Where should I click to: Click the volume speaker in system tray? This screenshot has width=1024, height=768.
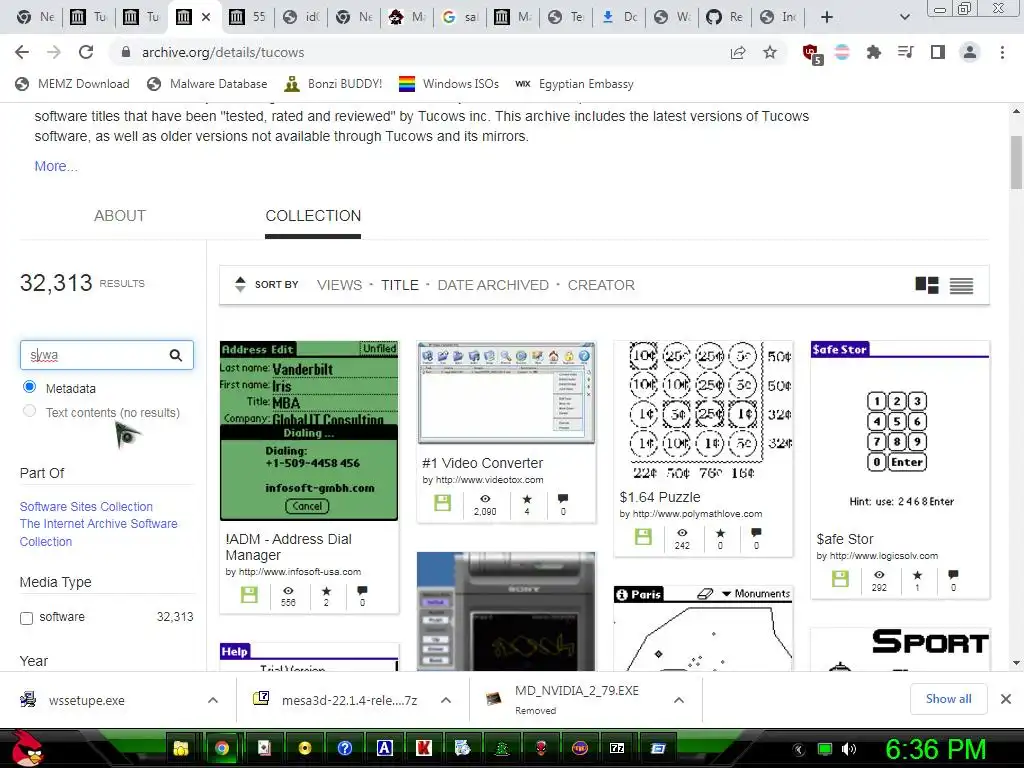[x=849, y=749]
